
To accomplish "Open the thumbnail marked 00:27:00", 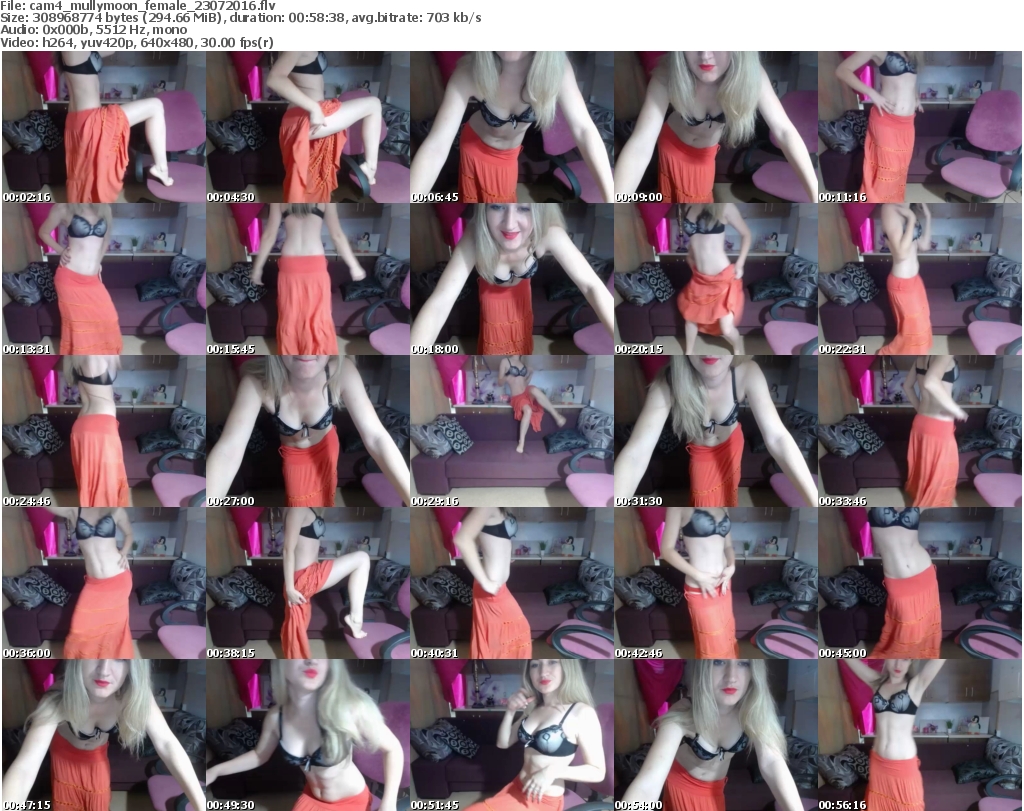I will pyautogui.click(x=308, y=431).
